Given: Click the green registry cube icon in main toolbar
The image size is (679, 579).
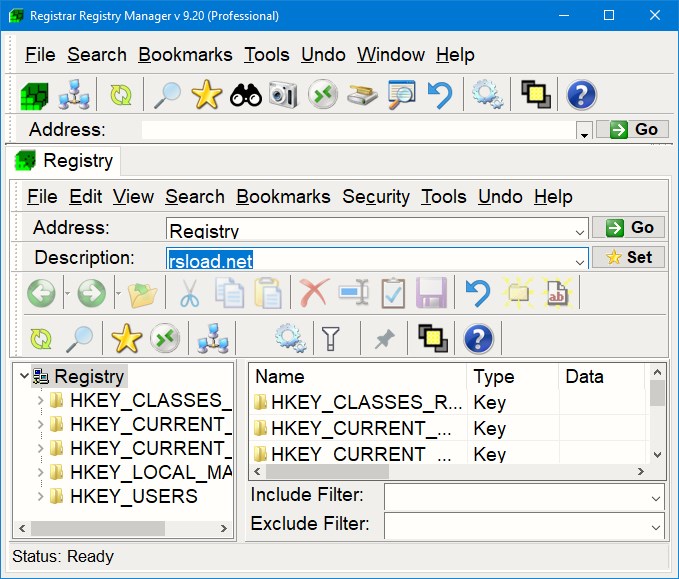Looking at the screenshot, I should (34, 95).
